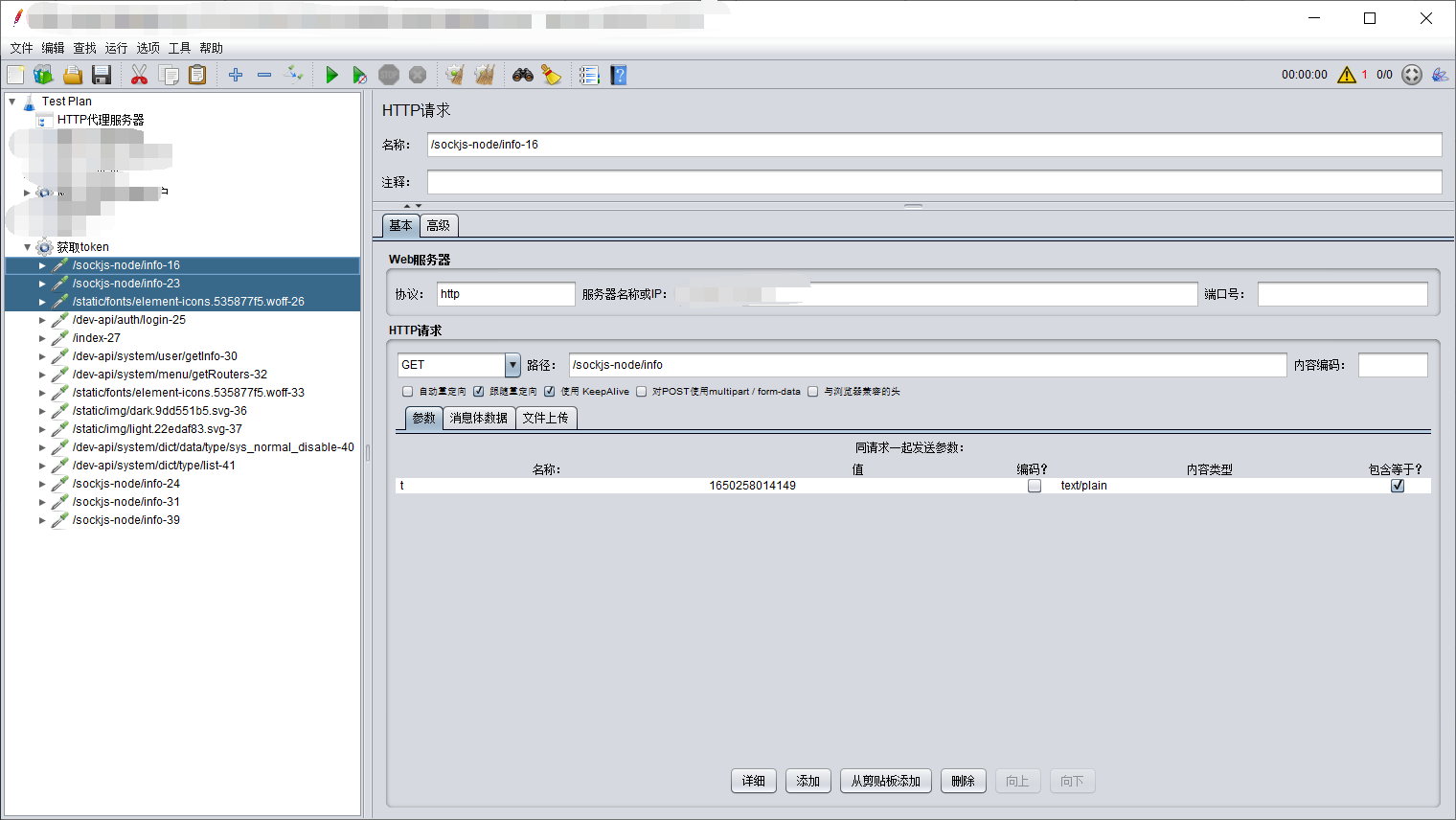
Task: Open the 编辑 menu
Action: tap(53, 48)
